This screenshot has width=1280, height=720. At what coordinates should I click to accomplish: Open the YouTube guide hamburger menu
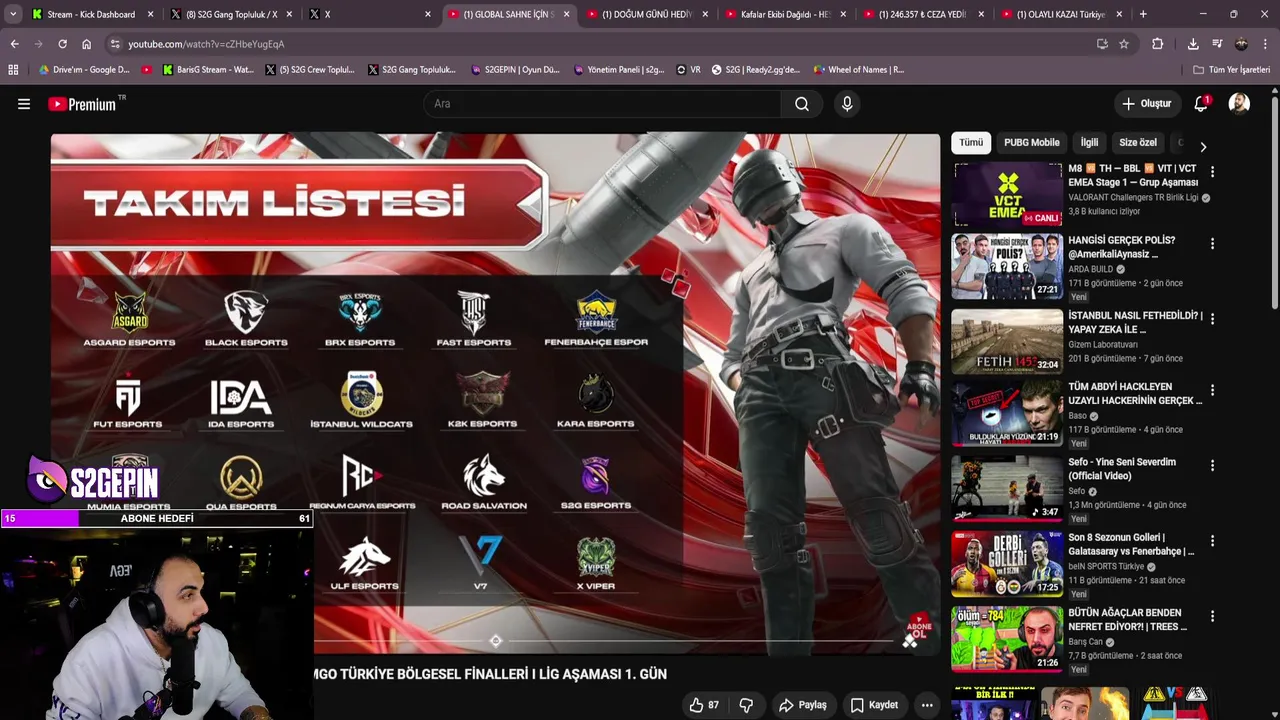coord(24,104)
